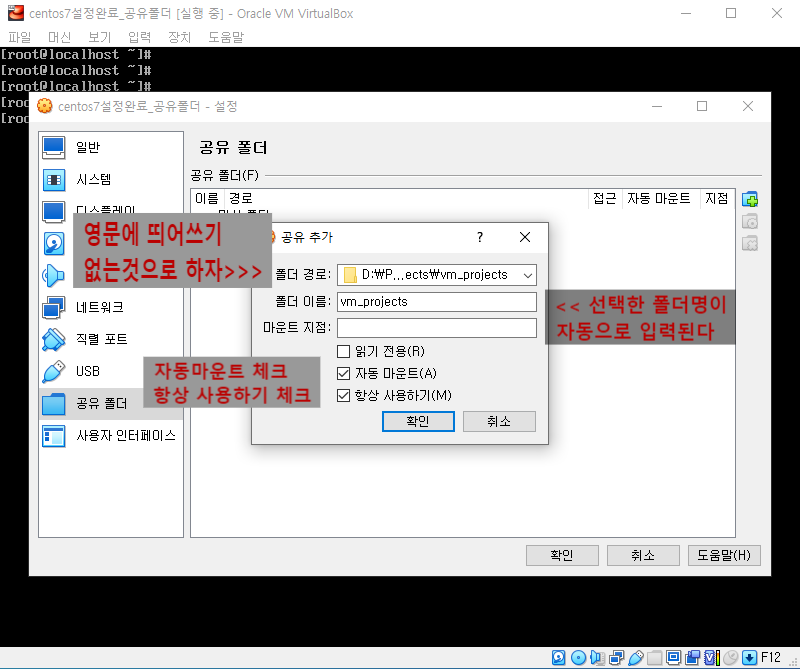
Task: Select the storage disk icon in settings sidebar
Action: (x=54, y=244)
